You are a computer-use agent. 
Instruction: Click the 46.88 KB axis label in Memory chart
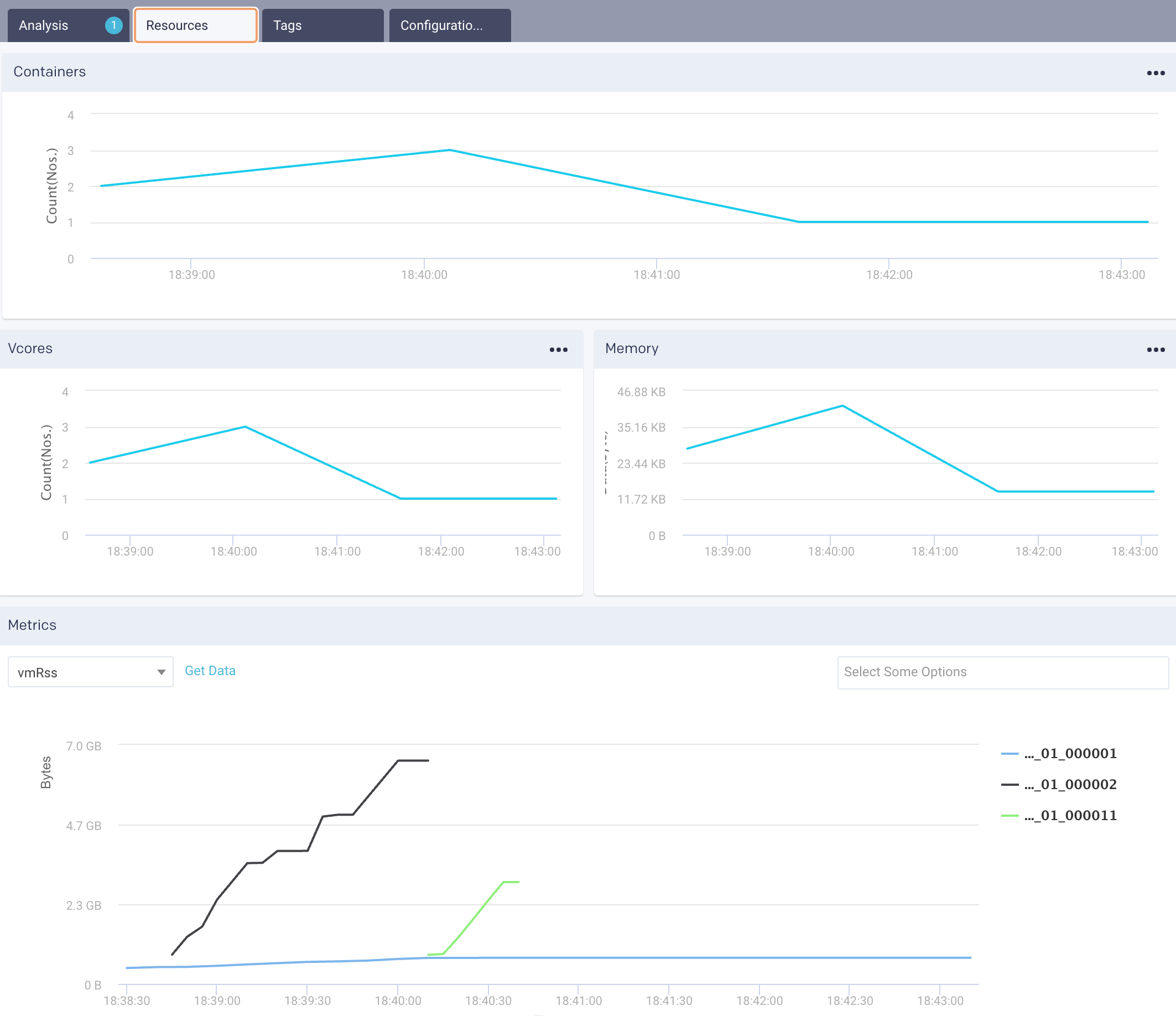[x=641, y=392]
